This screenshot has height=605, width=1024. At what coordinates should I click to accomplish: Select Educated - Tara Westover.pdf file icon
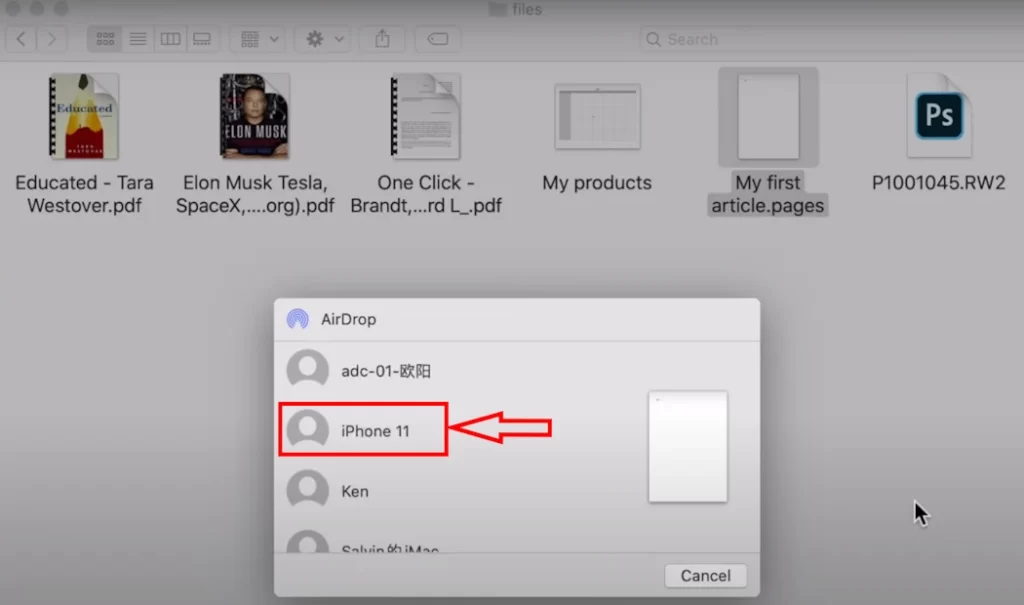(x=84, y=116)
